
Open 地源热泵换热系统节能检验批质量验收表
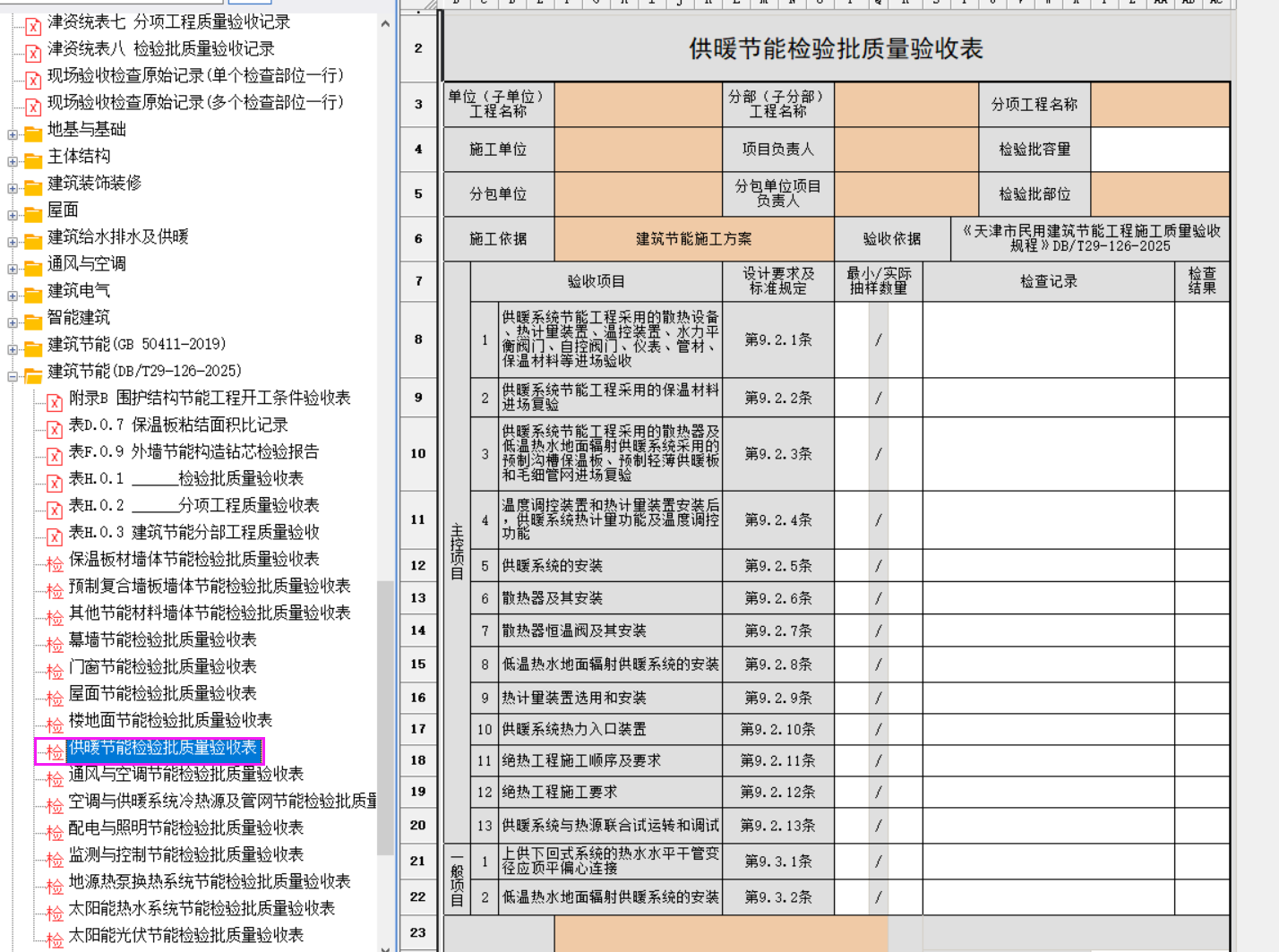(x=209, y=881)
